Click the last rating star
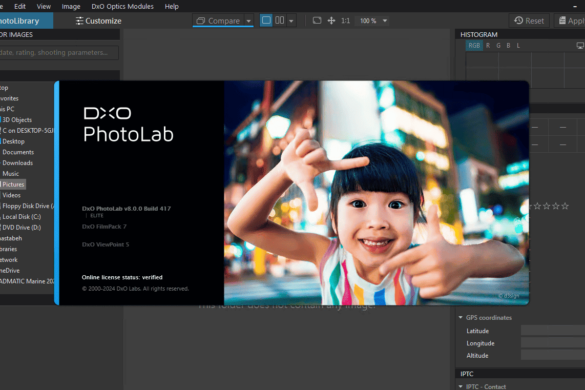The image size is (585, 390). pyautogui.click(x=565, y=206)
